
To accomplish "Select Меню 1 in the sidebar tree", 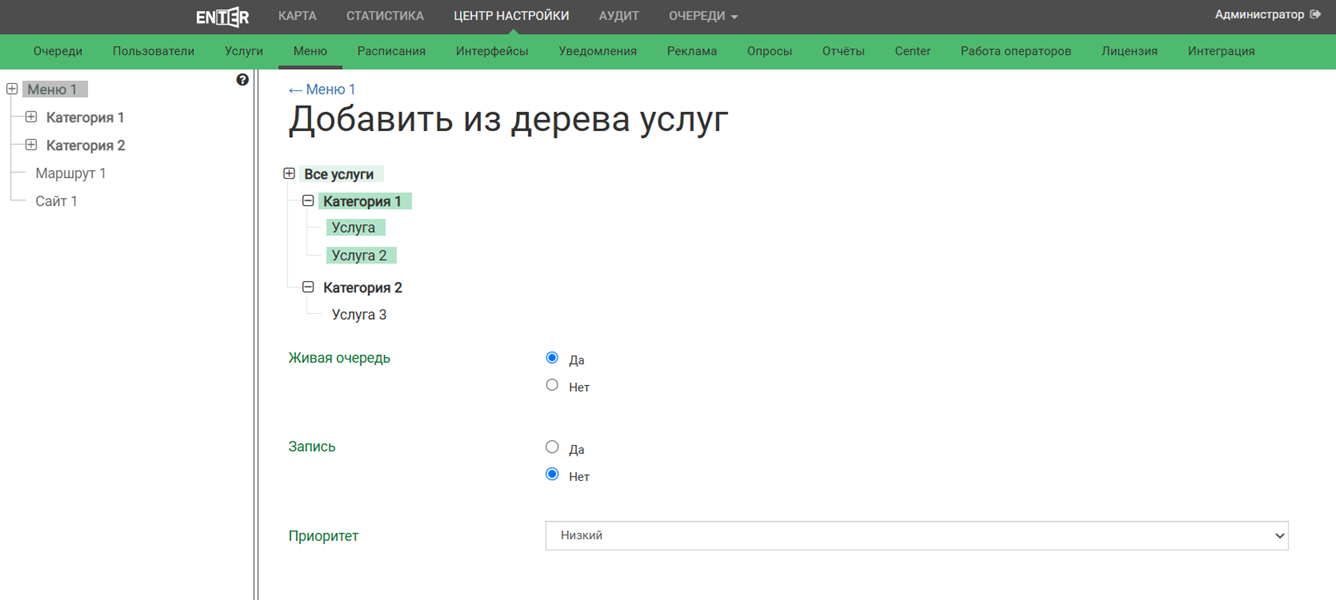I will pos(56,89).
